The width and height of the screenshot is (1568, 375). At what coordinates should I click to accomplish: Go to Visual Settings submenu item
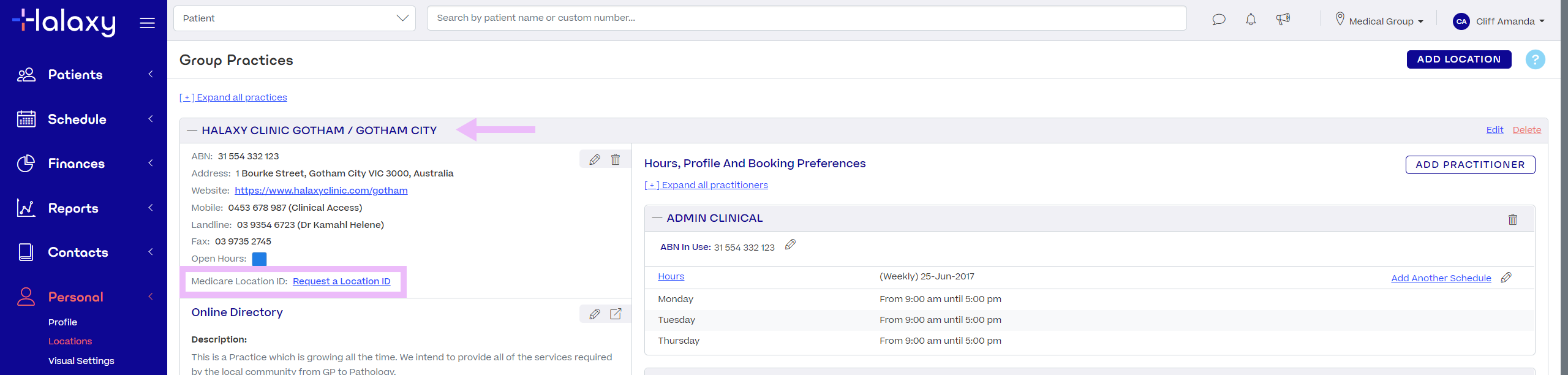[x=81, y=361]
